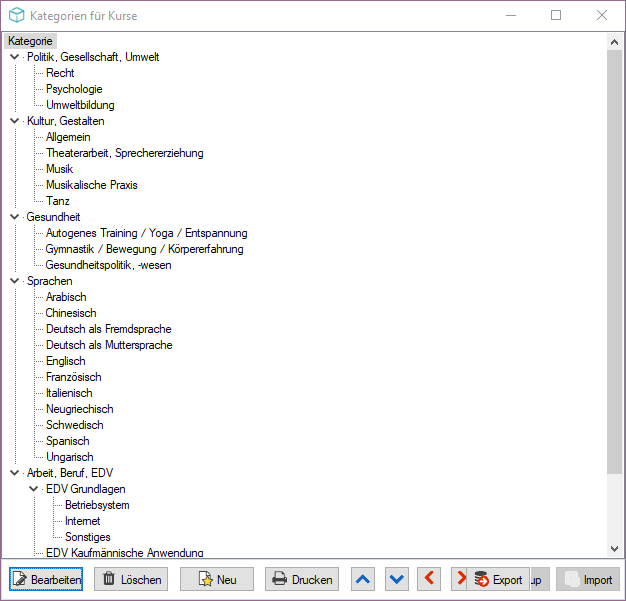The image size is (626, 601).
Task: Click the Import button
Action: point(589,579)
